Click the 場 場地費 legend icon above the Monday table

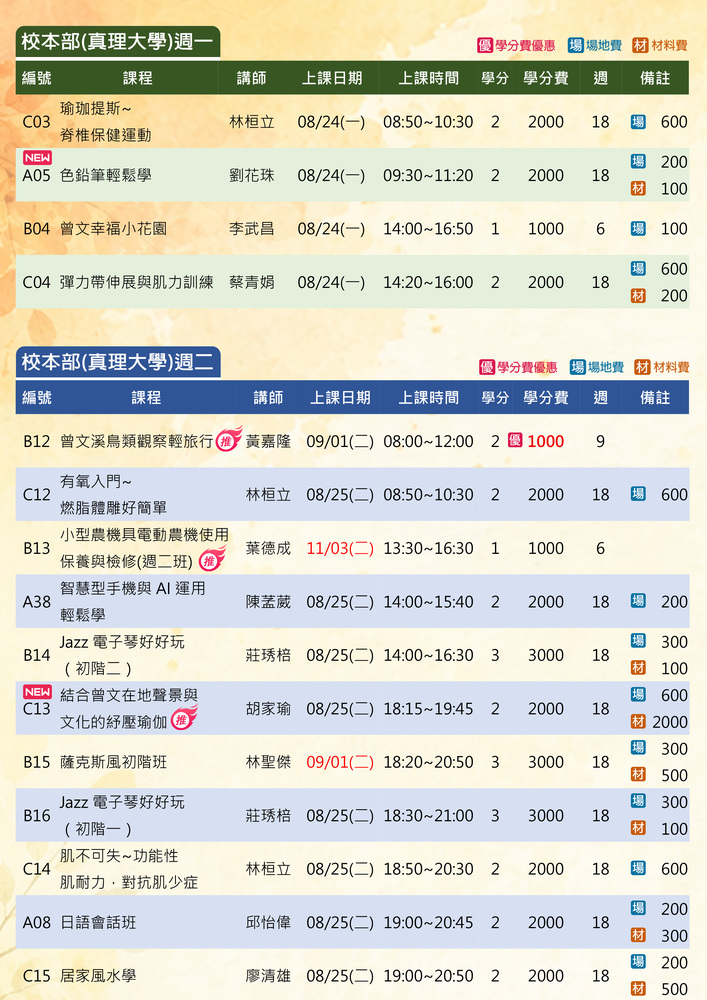pos(576,45)
